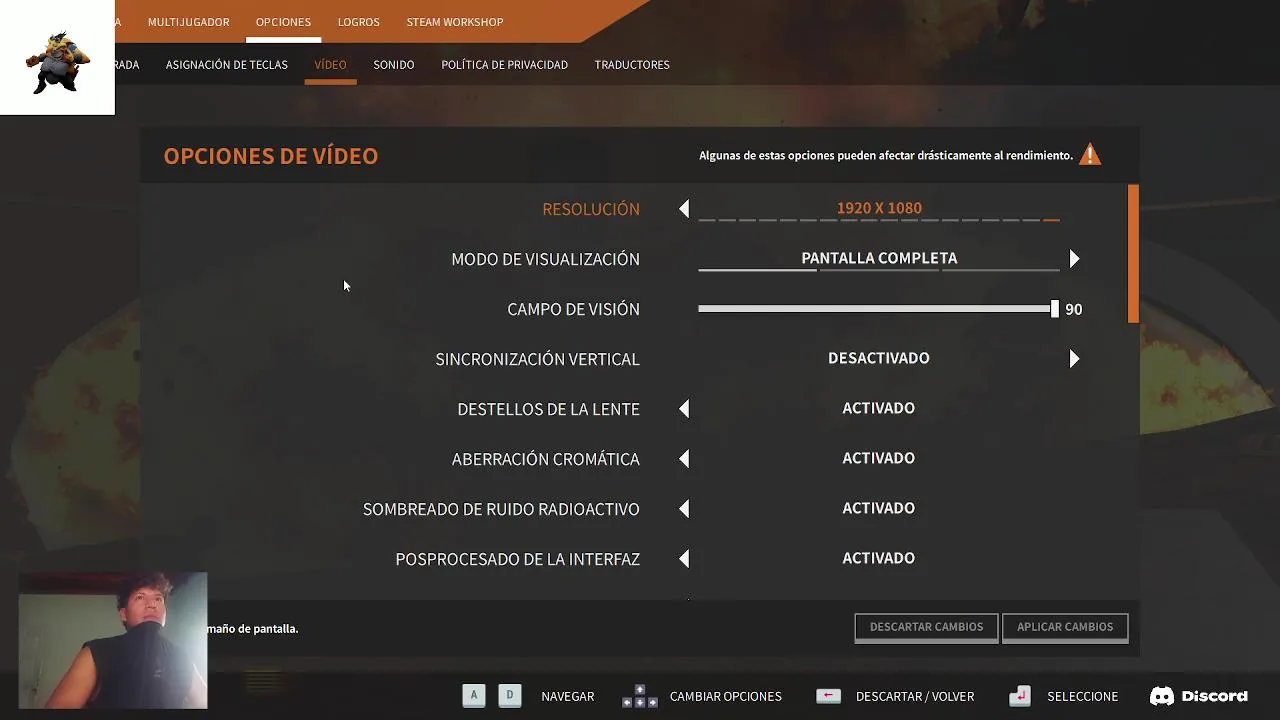Image resolution: width=1280 pixels, height=720 pixels.
Task: Open the Multijugador menu tab
Action: (188, 22)
